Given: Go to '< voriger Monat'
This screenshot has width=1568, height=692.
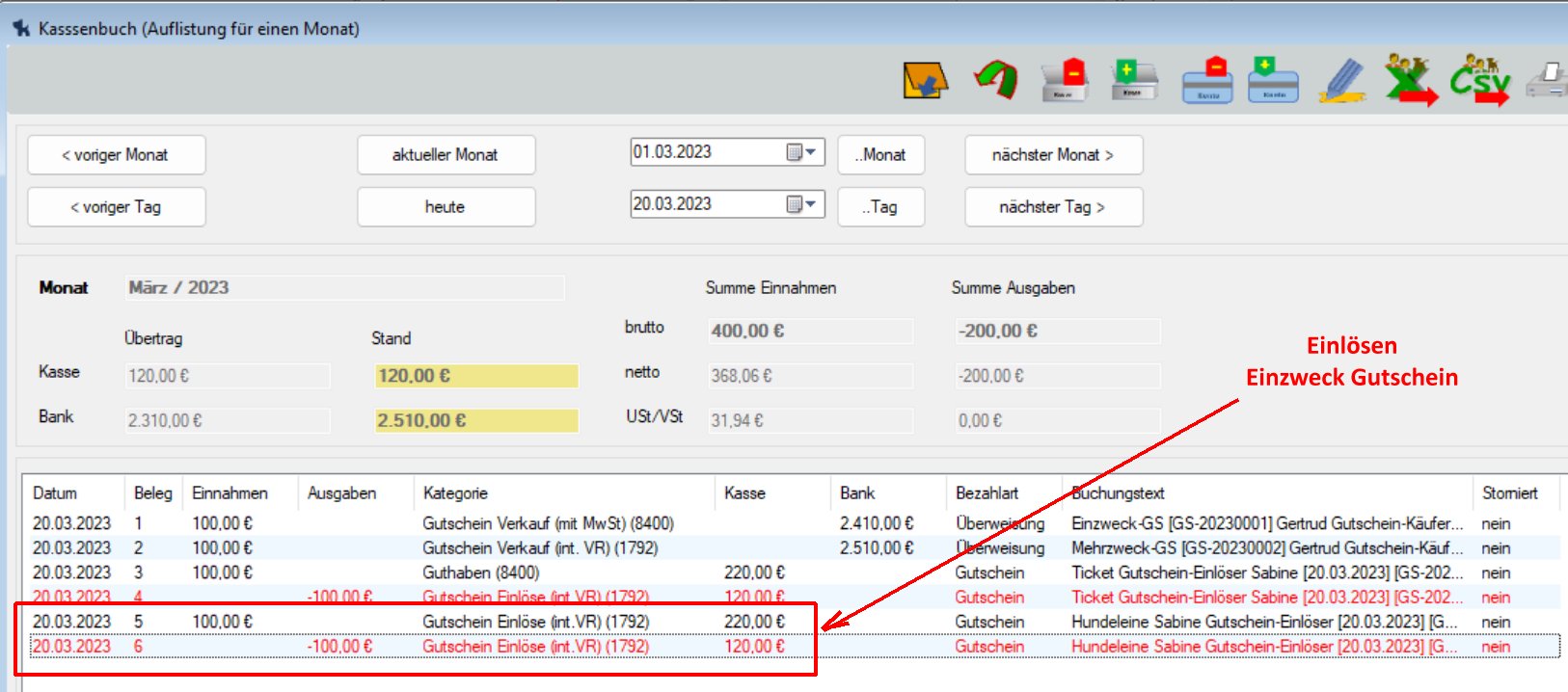Looking at the screenshot, I should 116,155.
